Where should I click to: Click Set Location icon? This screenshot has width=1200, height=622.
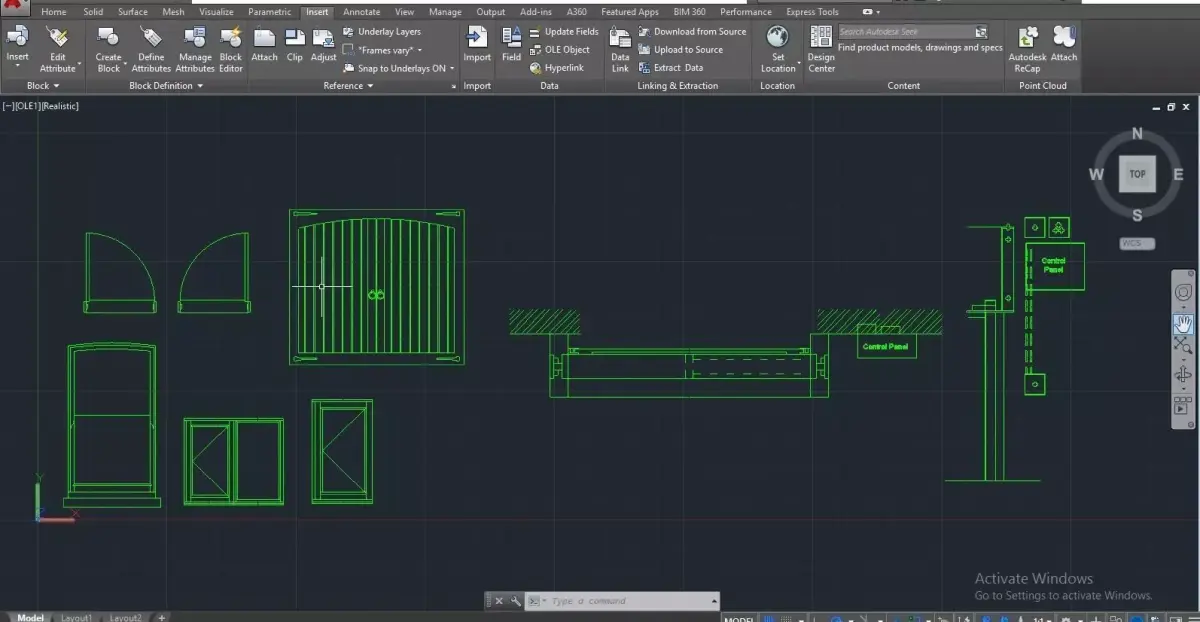[777, 38]
